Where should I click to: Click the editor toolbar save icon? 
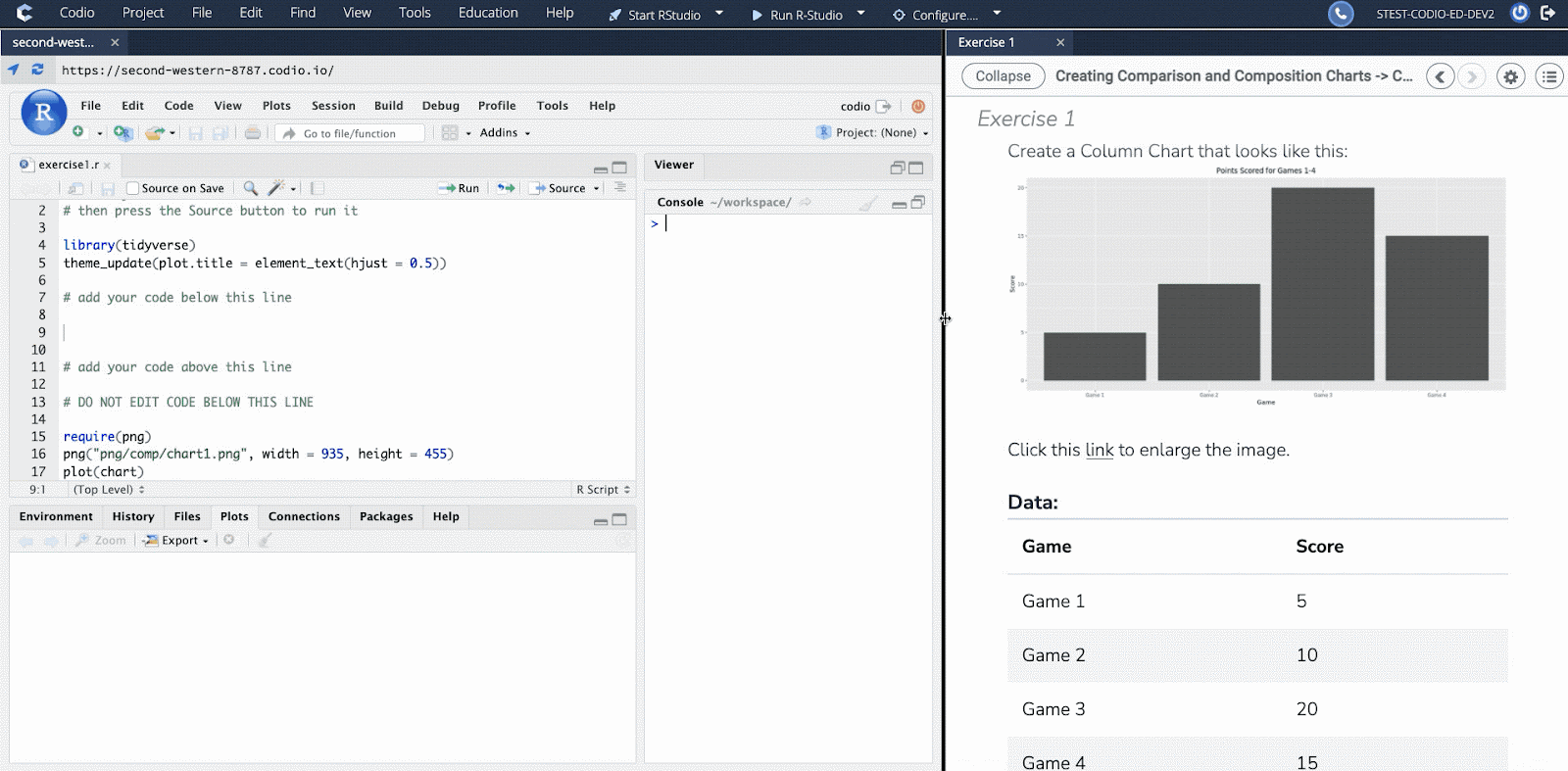pos(108,188)
